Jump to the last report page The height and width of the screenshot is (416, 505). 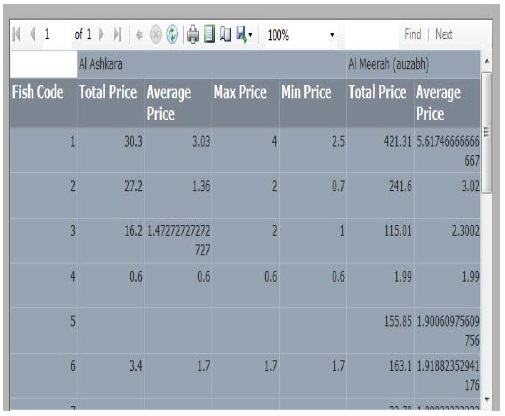point(117,34)
